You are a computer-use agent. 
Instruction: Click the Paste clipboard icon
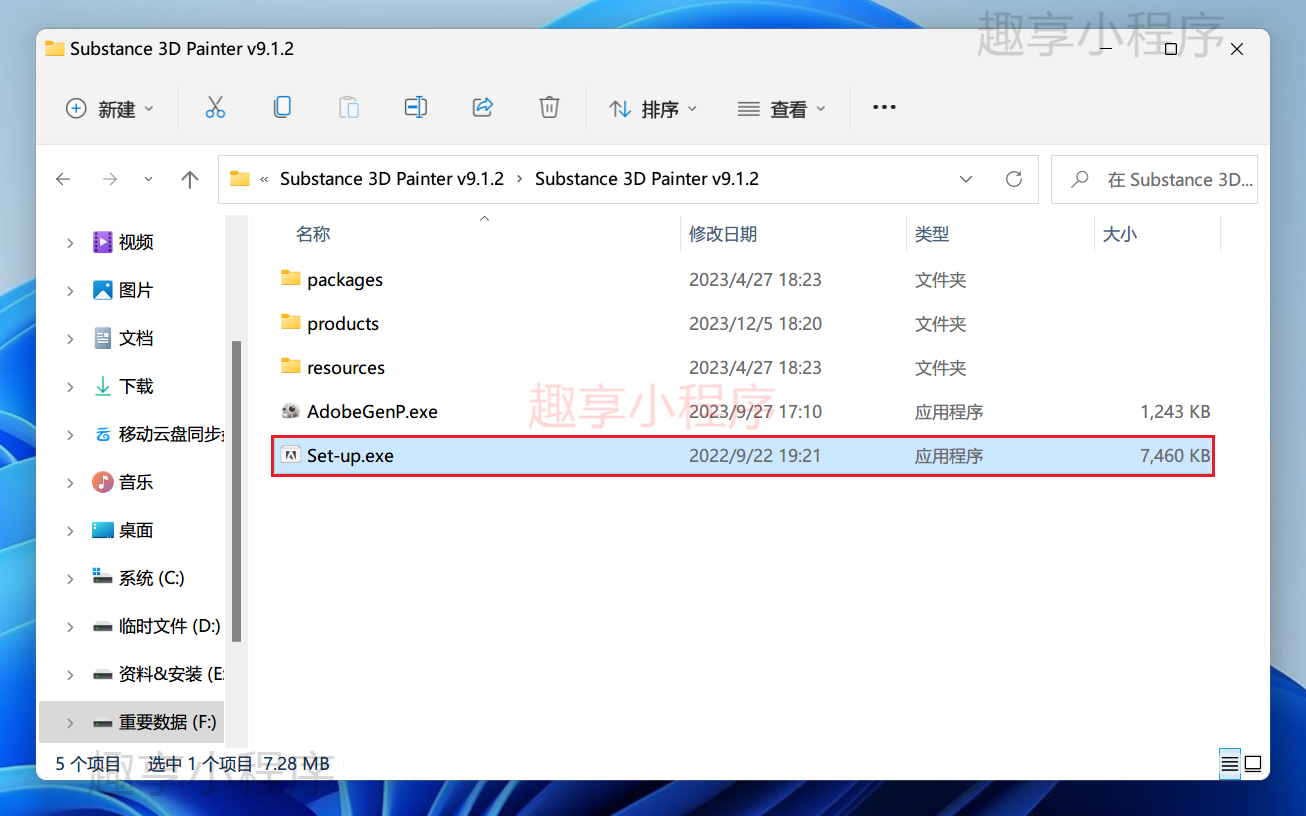(349, 108)
